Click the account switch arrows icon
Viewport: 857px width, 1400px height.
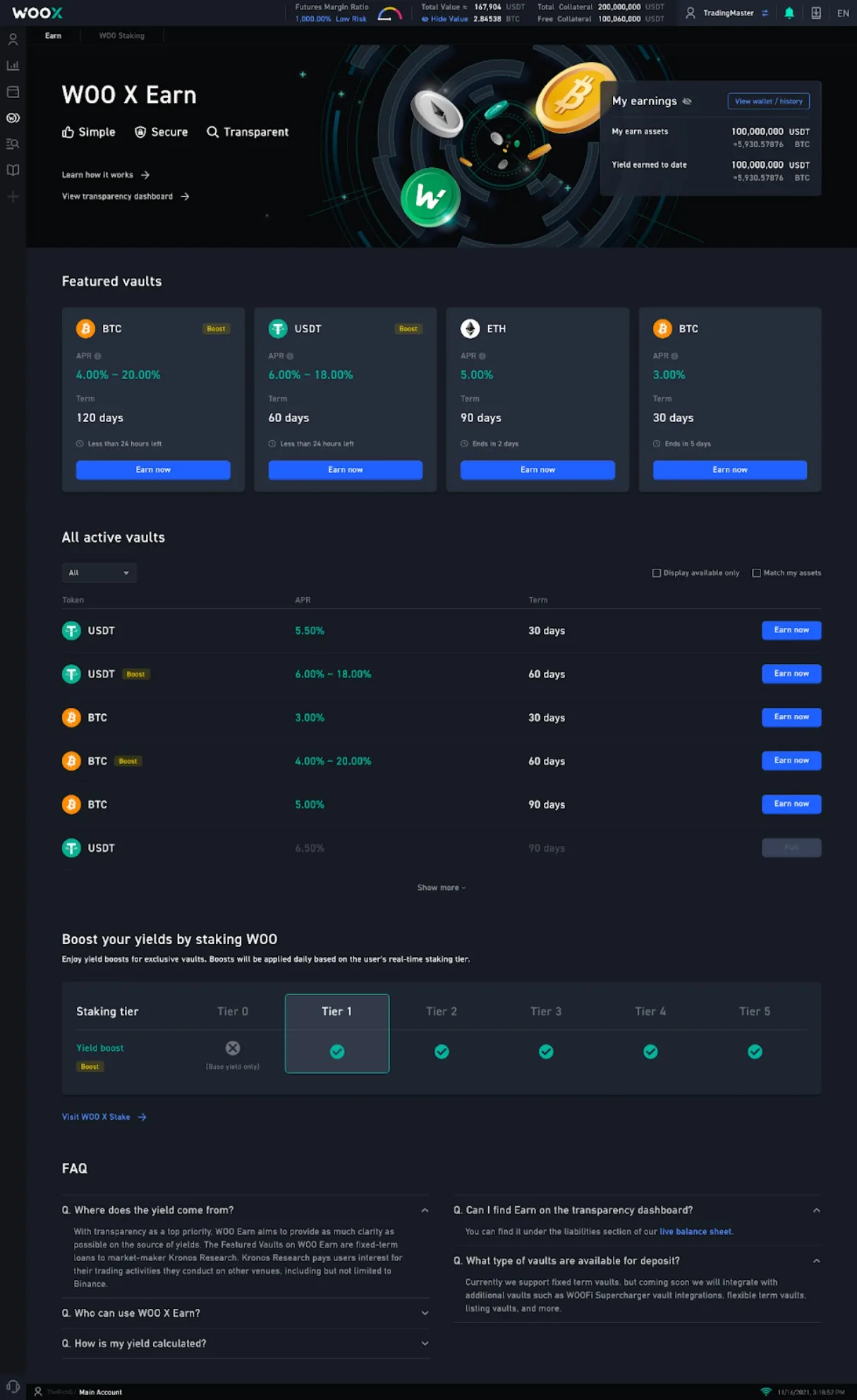(x=765, y=13)
